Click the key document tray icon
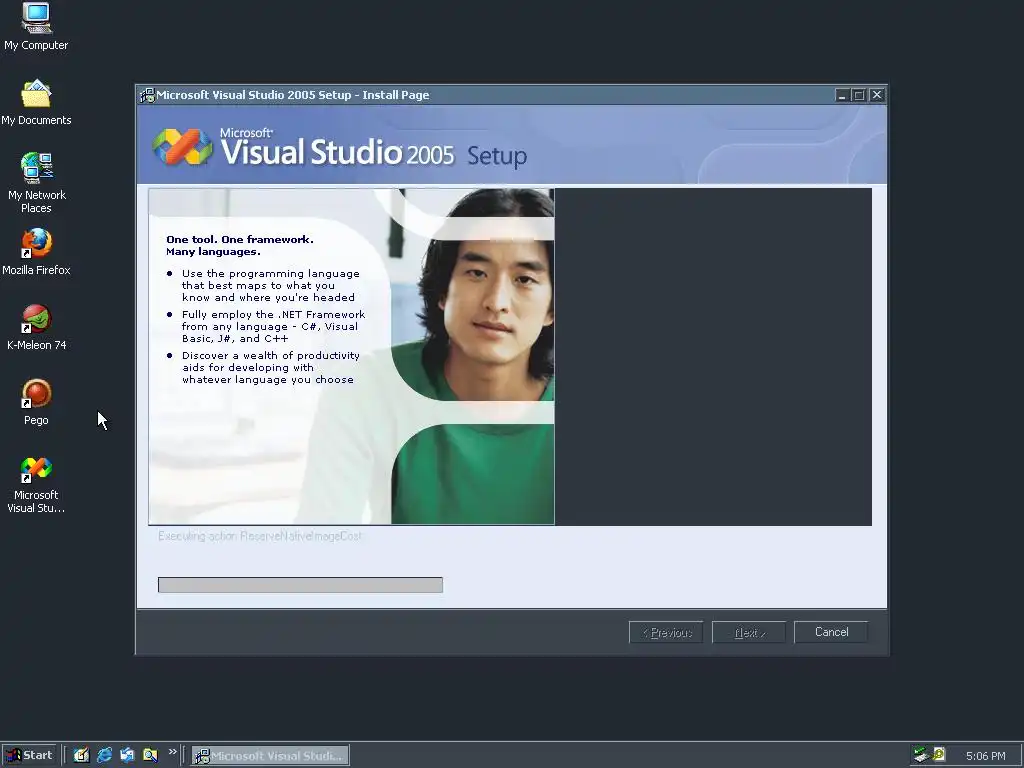The image size is (1024, 768). [x=939, y=754]
